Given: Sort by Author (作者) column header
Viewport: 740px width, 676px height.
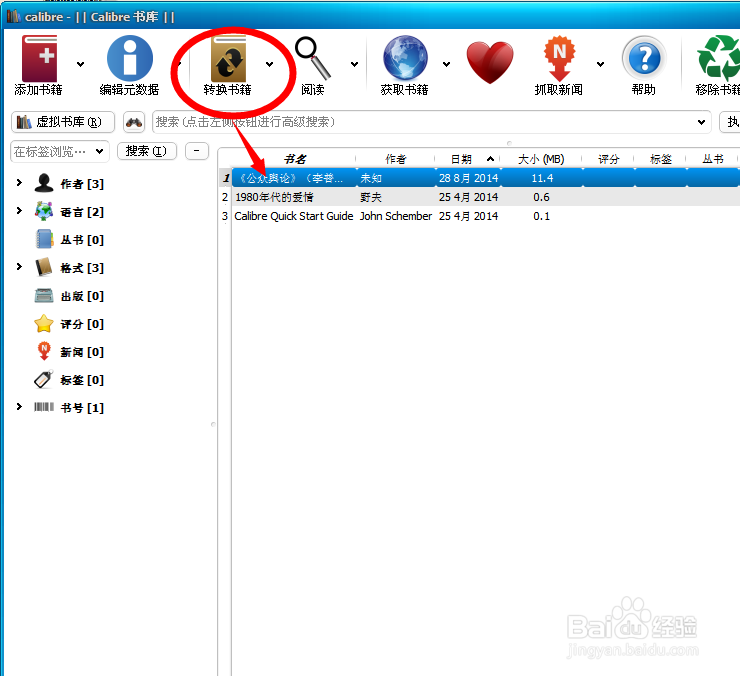Looking at the screenshot, I should click(x=395, y=159).
